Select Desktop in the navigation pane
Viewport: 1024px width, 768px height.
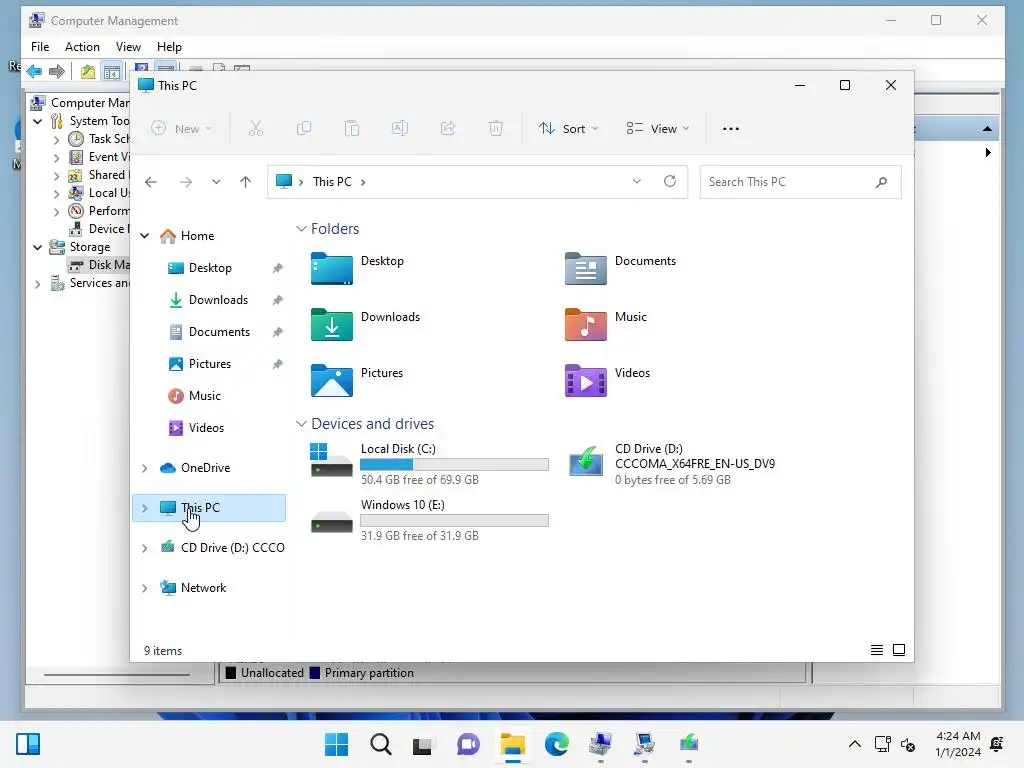coord(210,268)
